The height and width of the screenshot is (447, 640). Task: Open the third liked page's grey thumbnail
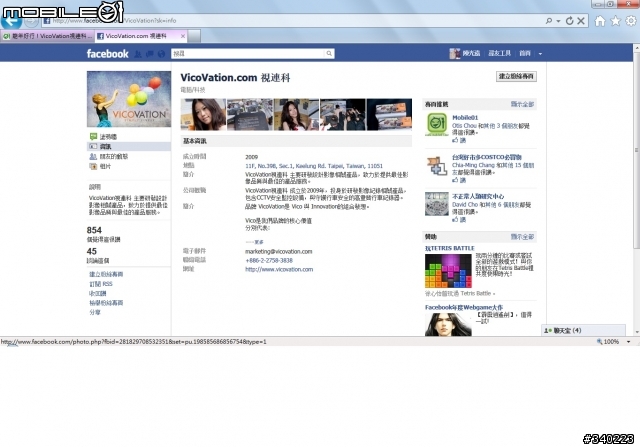point(437,204)
